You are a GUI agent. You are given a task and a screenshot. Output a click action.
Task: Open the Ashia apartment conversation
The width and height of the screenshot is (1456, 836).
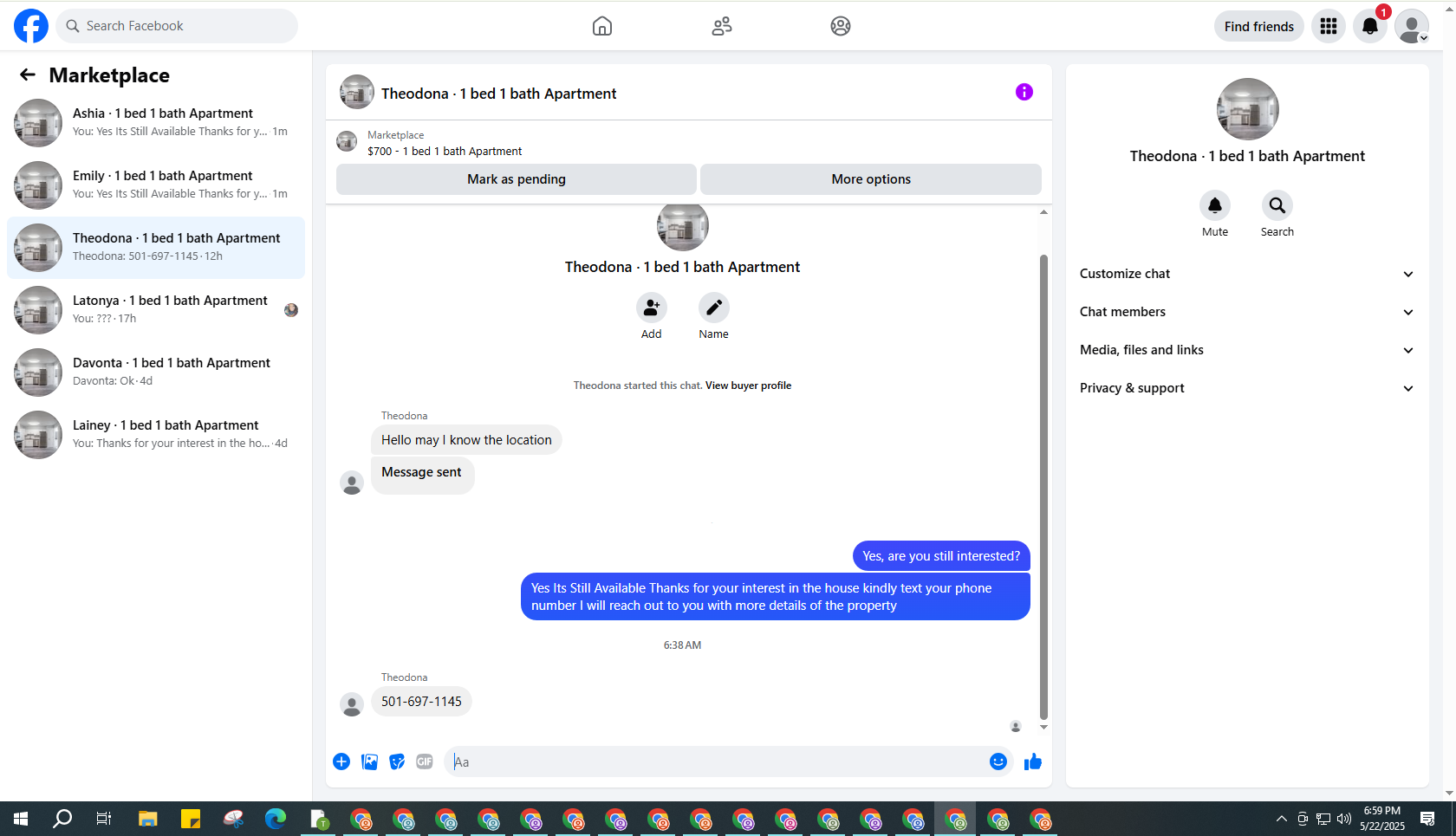(x=156, y=123)
